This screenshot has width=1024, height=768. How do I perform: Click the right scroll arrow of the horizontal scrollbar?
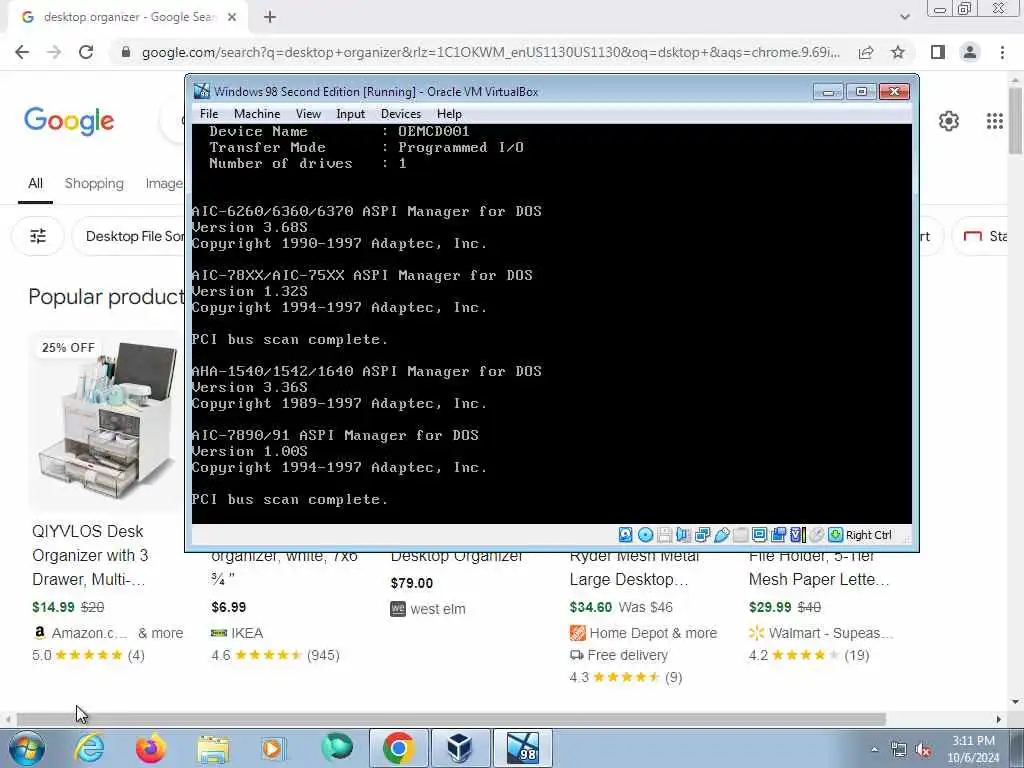tap(999, 719)
